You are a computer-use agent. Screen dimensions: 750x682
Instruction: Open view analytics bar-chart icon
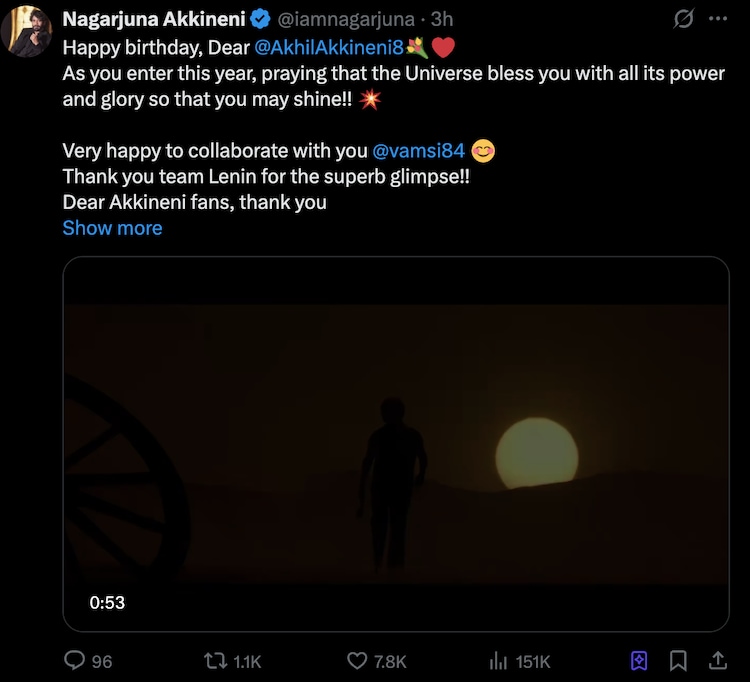pos(498,661)
